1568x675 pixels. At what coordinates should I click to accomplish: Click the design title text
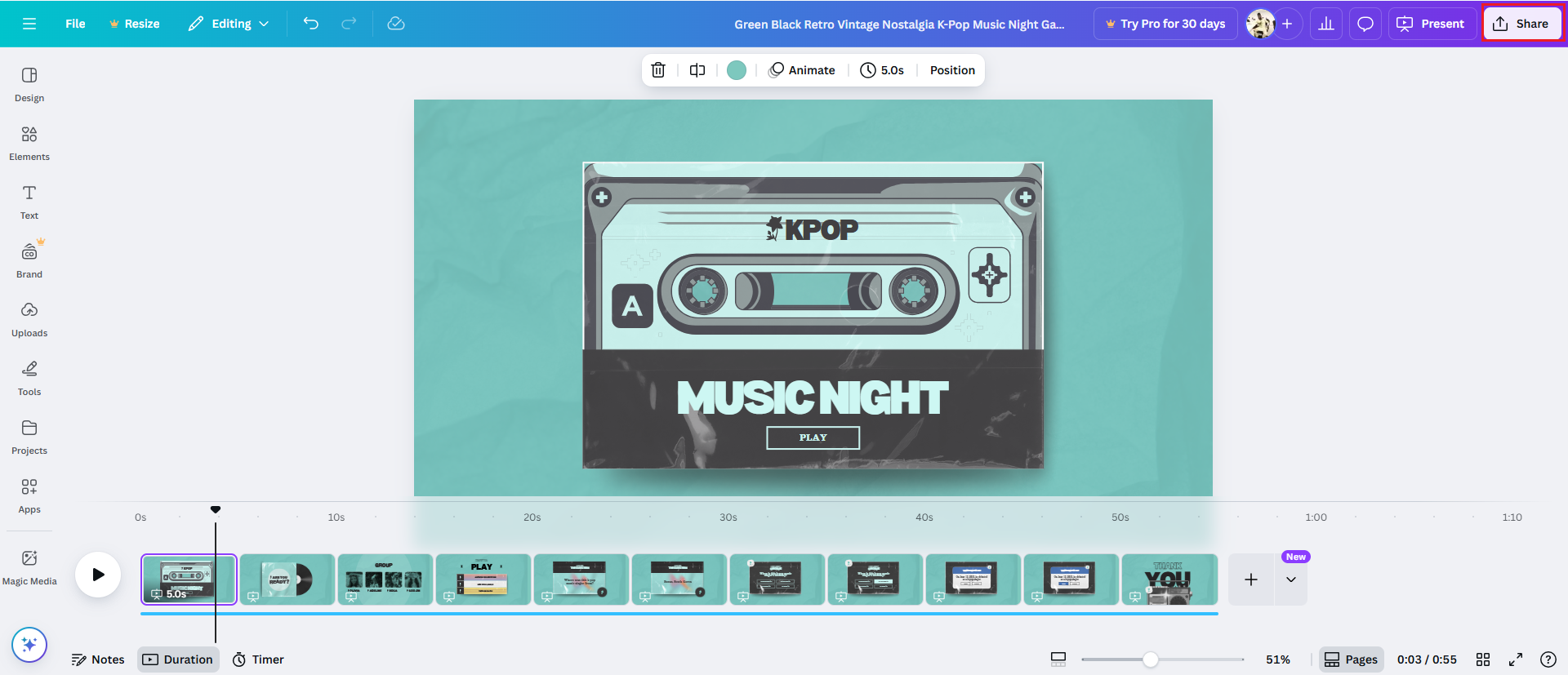(899, 24)
